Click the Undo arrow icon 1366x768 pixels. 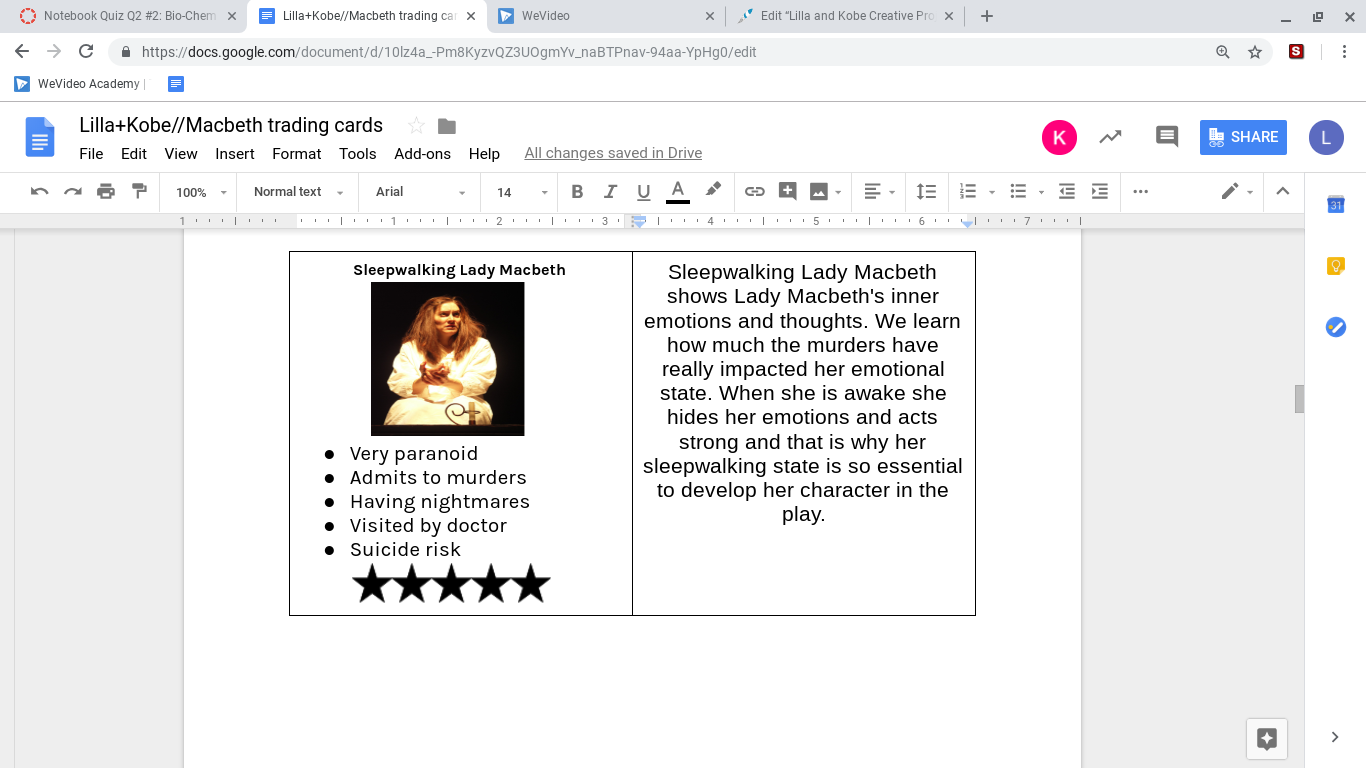[x=40, y=192]
